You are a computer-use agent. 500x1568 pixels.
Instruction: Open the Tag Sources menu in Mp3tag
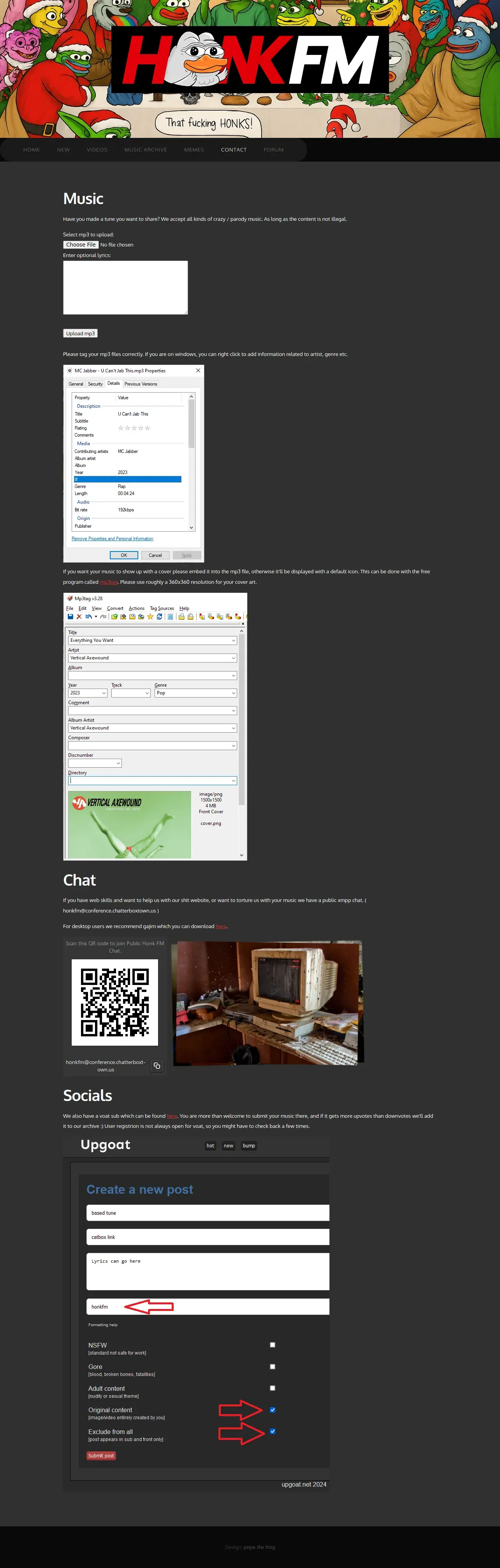click(162, 608)
